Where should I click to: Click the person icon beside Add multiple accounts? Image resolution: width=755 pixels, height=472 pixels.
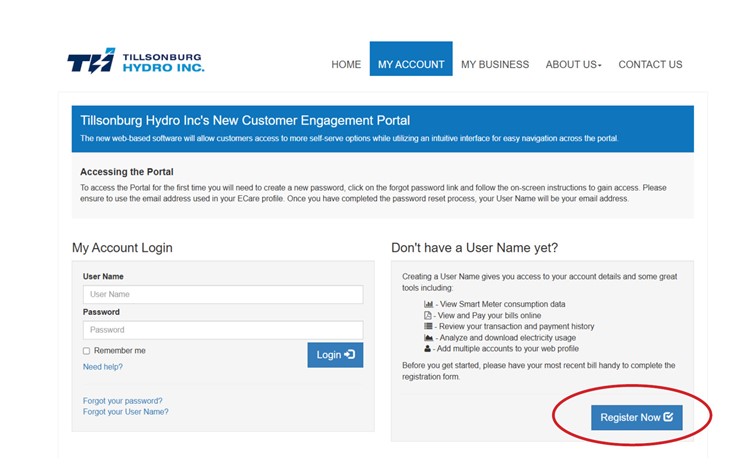(x=427, y=348)
